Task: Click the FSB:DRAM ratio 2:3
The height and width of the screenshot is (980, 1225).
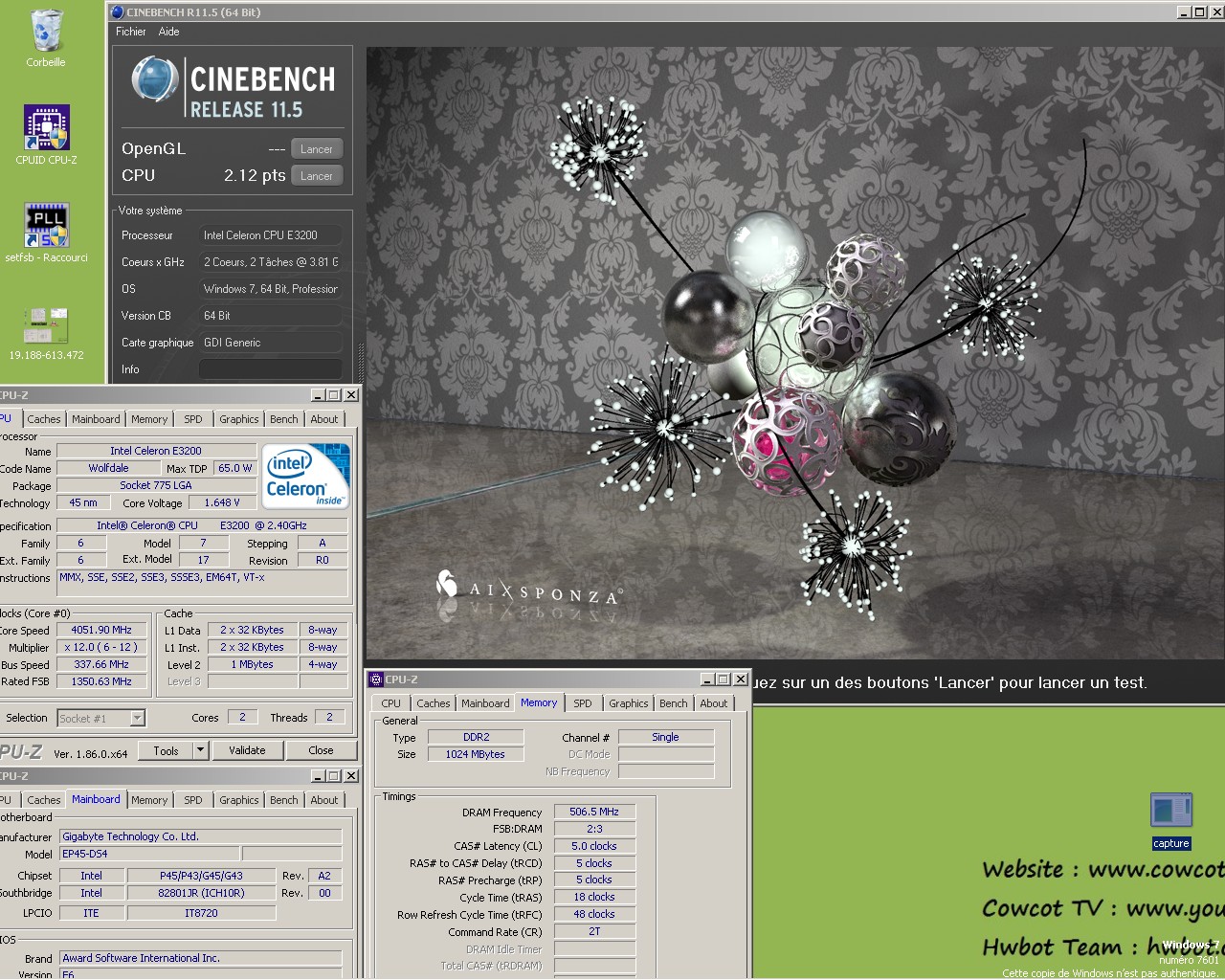Action: [x=594, y=829]
